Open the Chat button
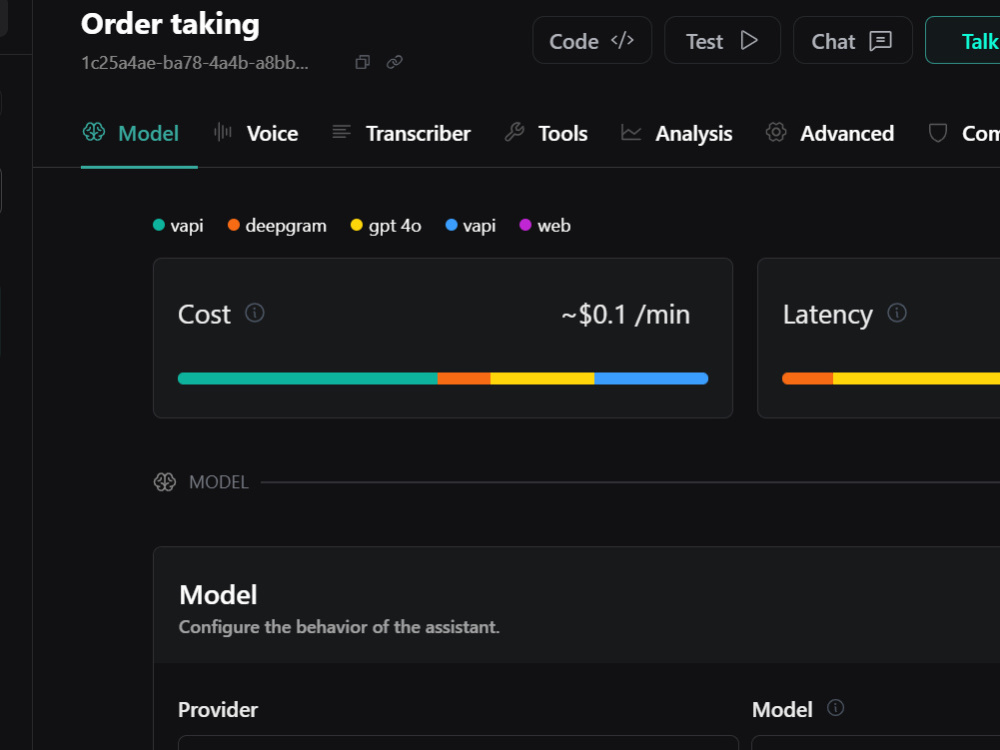 click(852, 41)
